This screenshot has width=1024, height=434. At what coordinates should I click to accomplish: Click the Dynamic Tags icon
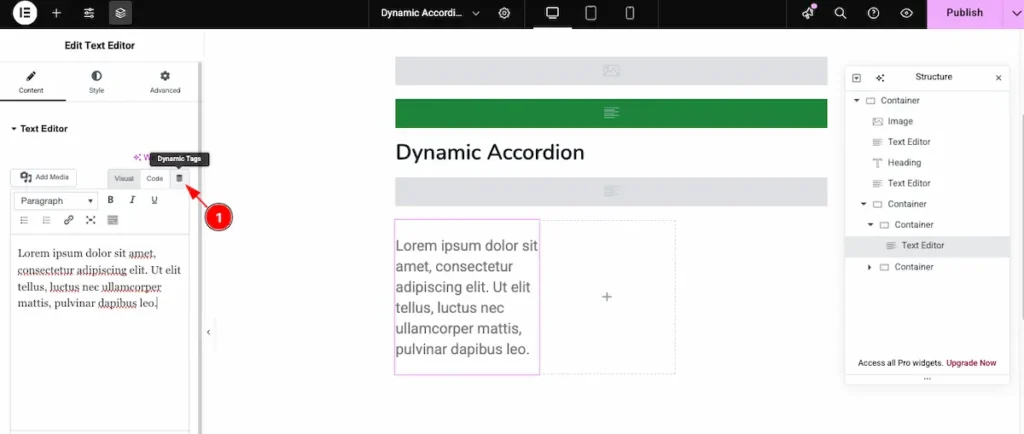180,178
